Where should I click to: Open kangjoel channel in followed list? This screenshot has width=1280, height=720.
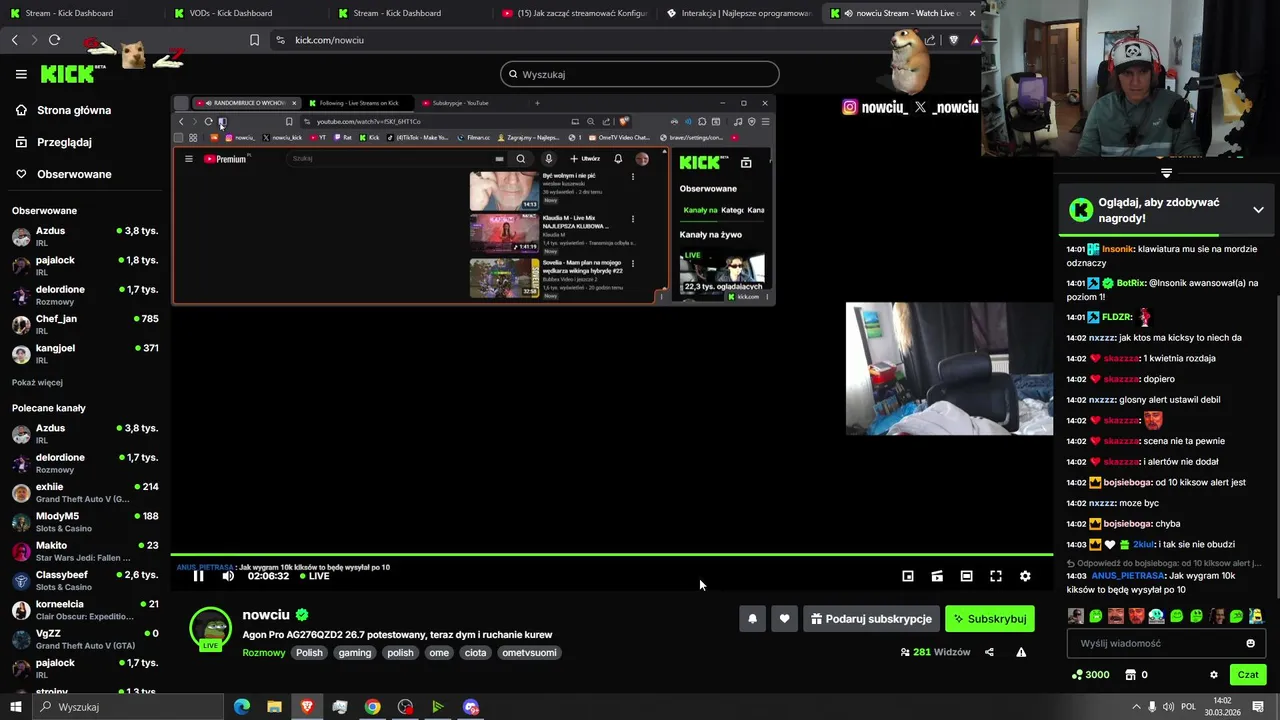pyautogui.click(x=85, y=354)
